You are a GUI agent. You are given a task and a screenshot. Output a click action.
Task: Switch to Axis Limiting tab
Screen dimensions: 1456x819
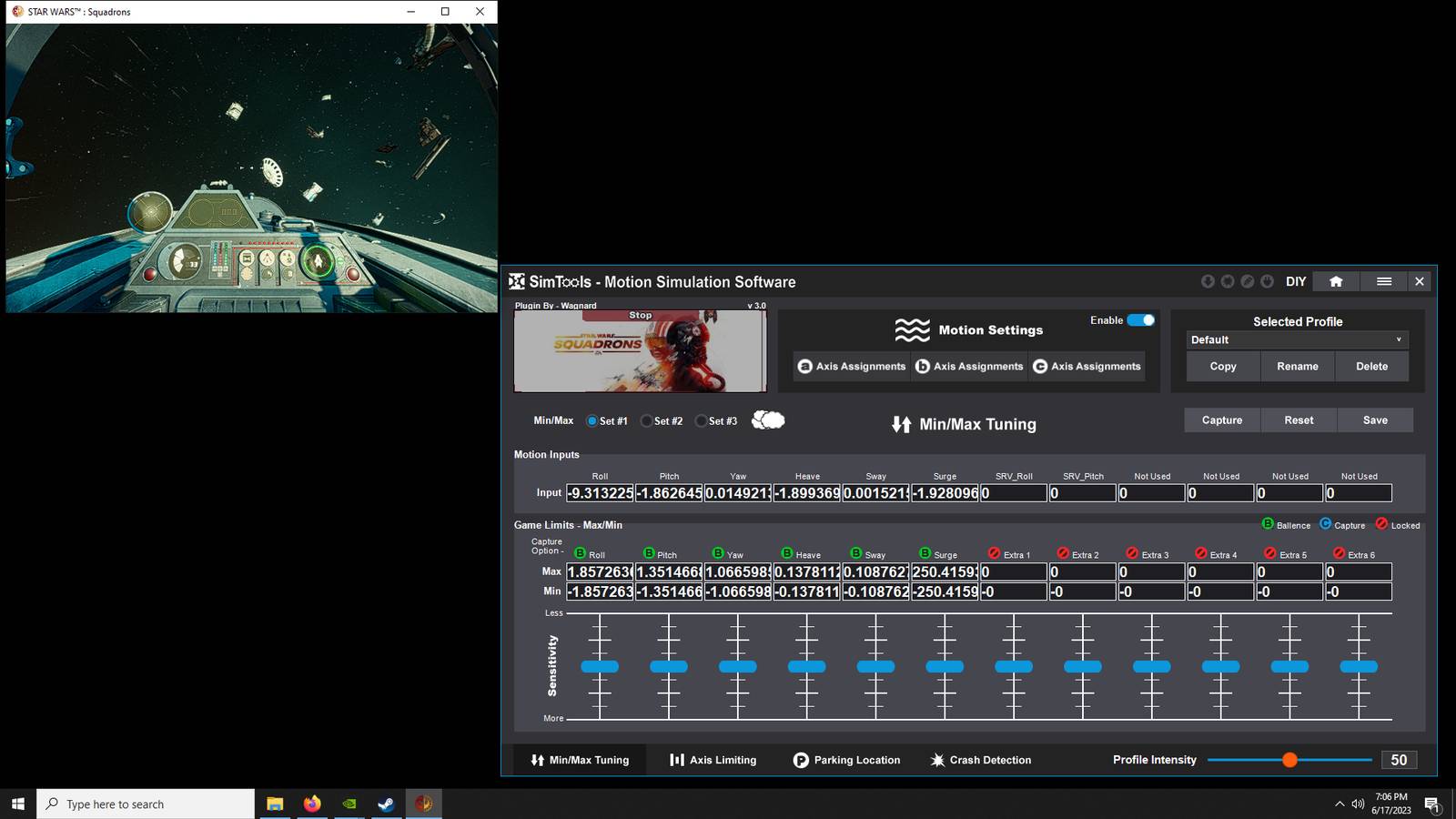coord(713,760)
